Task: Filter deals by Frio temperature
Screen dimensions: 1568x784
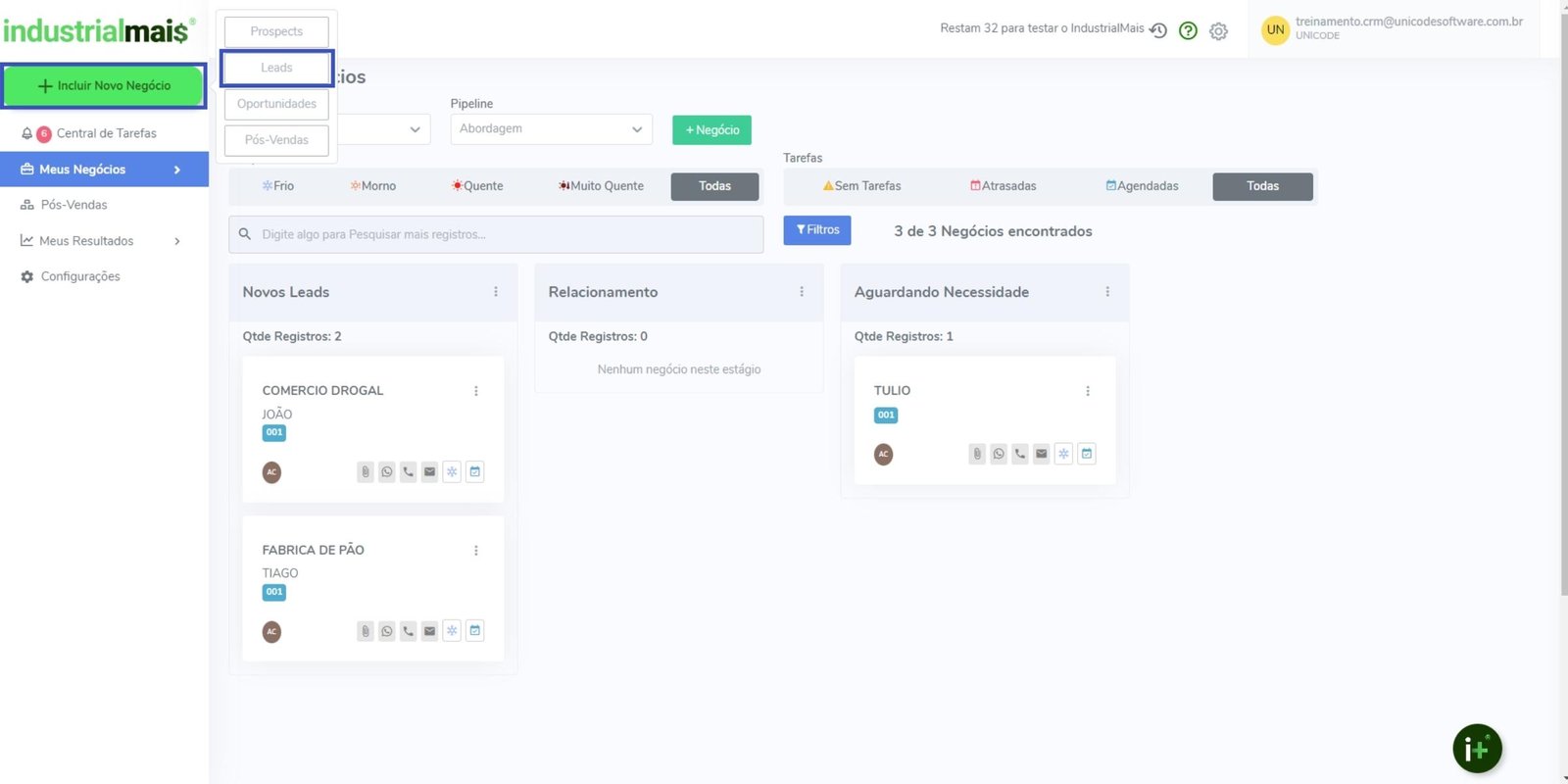Action: 278,186
